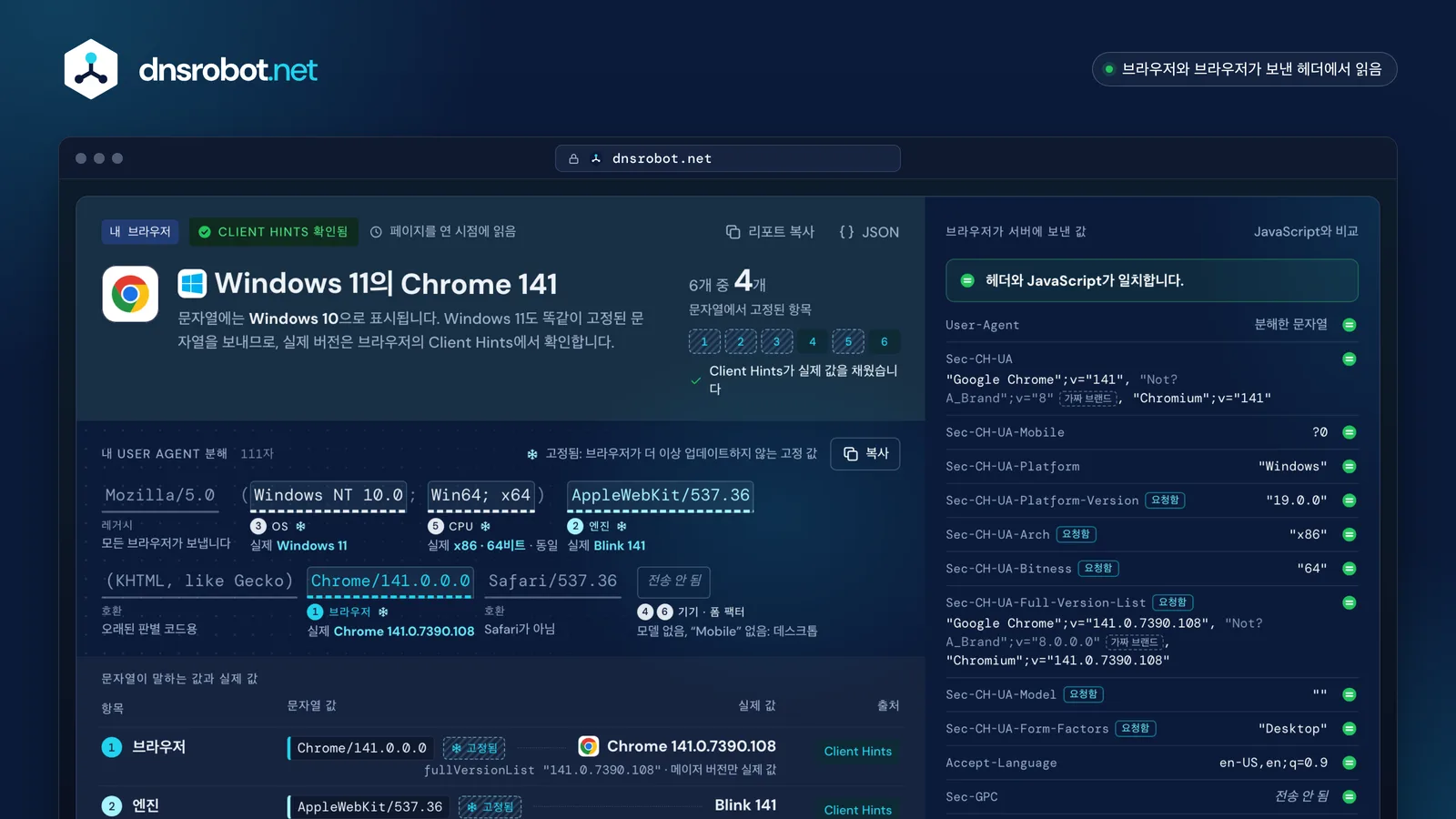The image size is (1456, 819).
Task: Click Client Hints source link in 브라우저 row
Action: coord(858,751)
